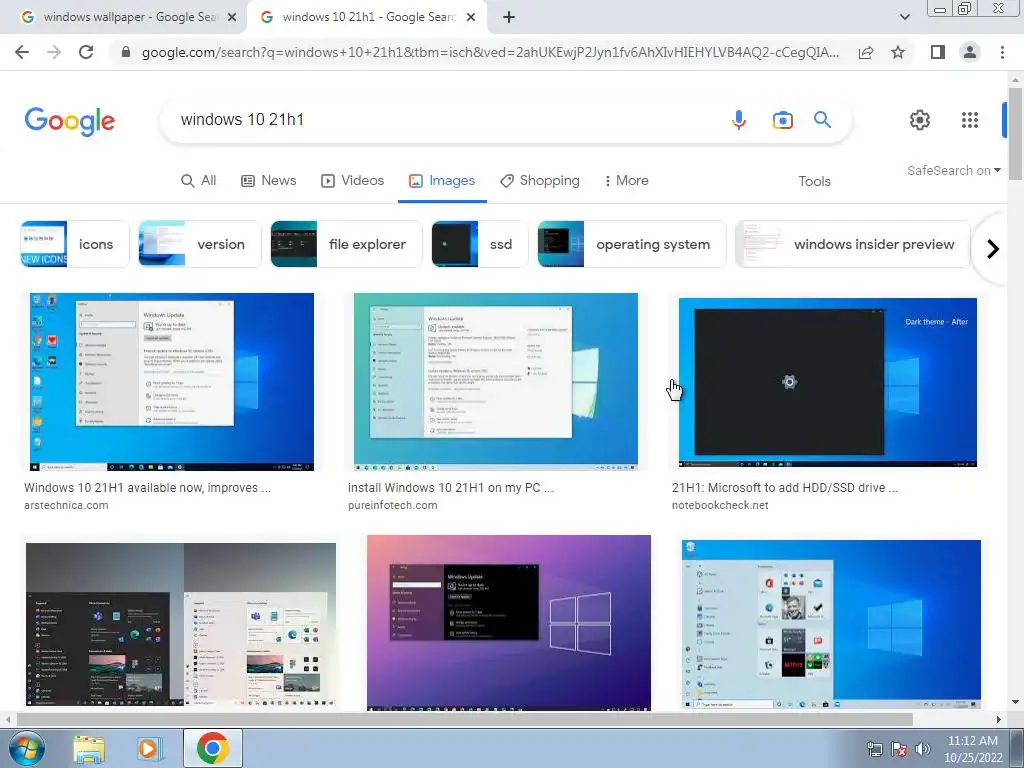This screenshot has height=768, width=1024.
Task: Open the Tools button
Action: coord(814,181)
